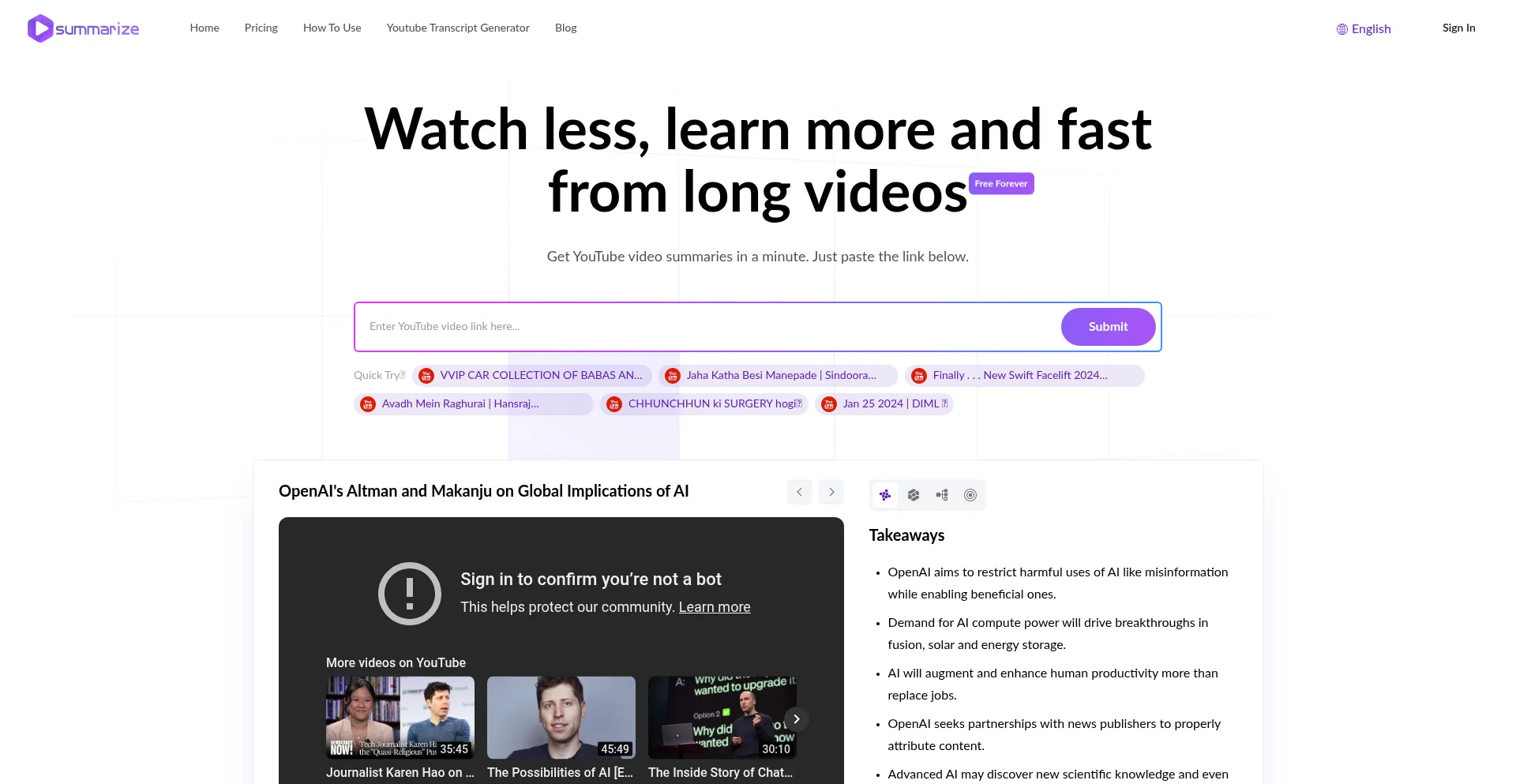Try the Avadh Mein Raghurai sample
This screenshot has width=1516, height=784.
(x=474, y=403)
